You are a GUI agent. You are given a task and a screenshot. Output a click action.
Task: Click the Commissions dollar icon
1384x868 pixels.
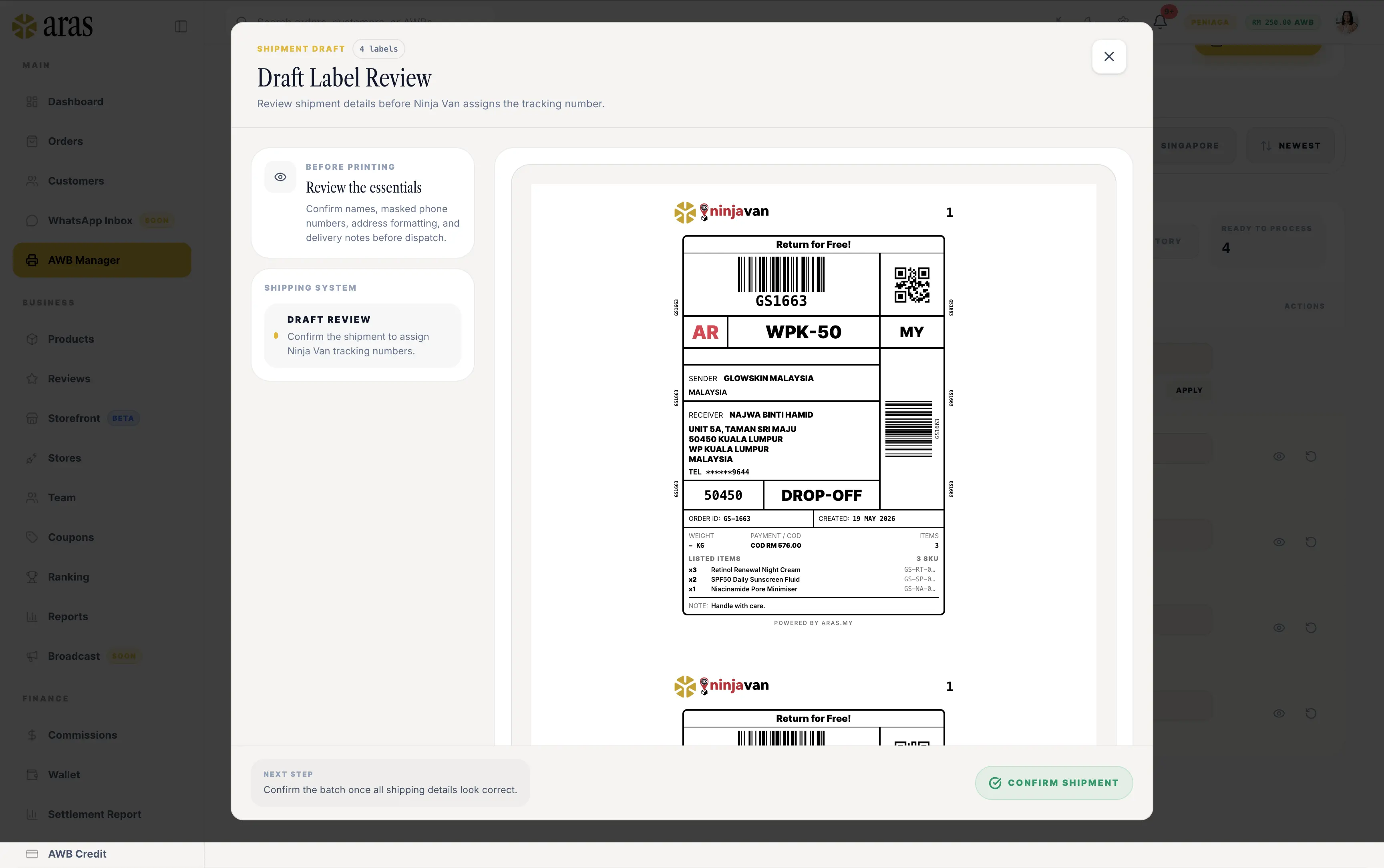[x=32, y=735]
